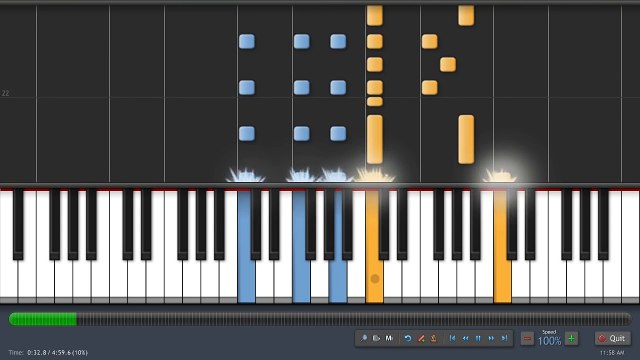Rewind the song

point(465,338)
